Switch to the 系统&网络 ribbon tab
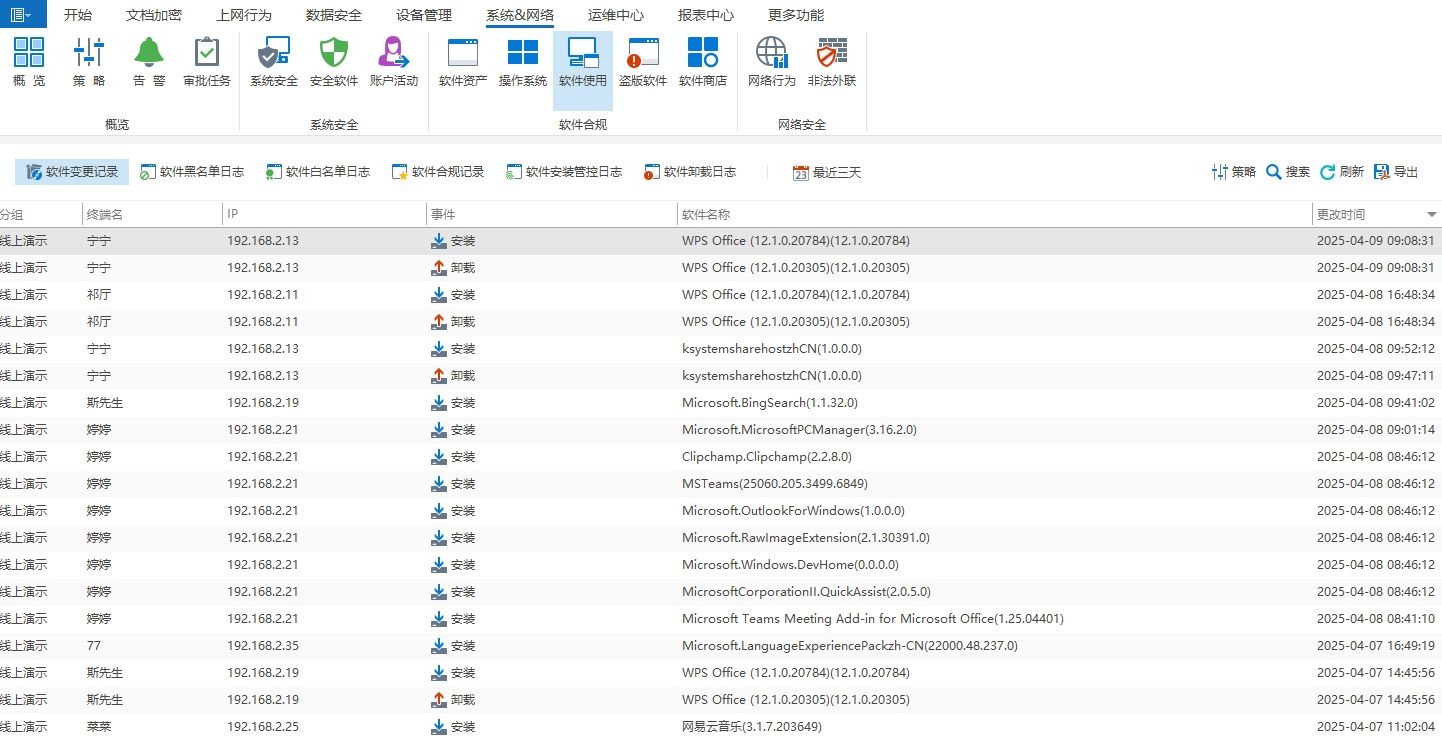 click(520, 15)
